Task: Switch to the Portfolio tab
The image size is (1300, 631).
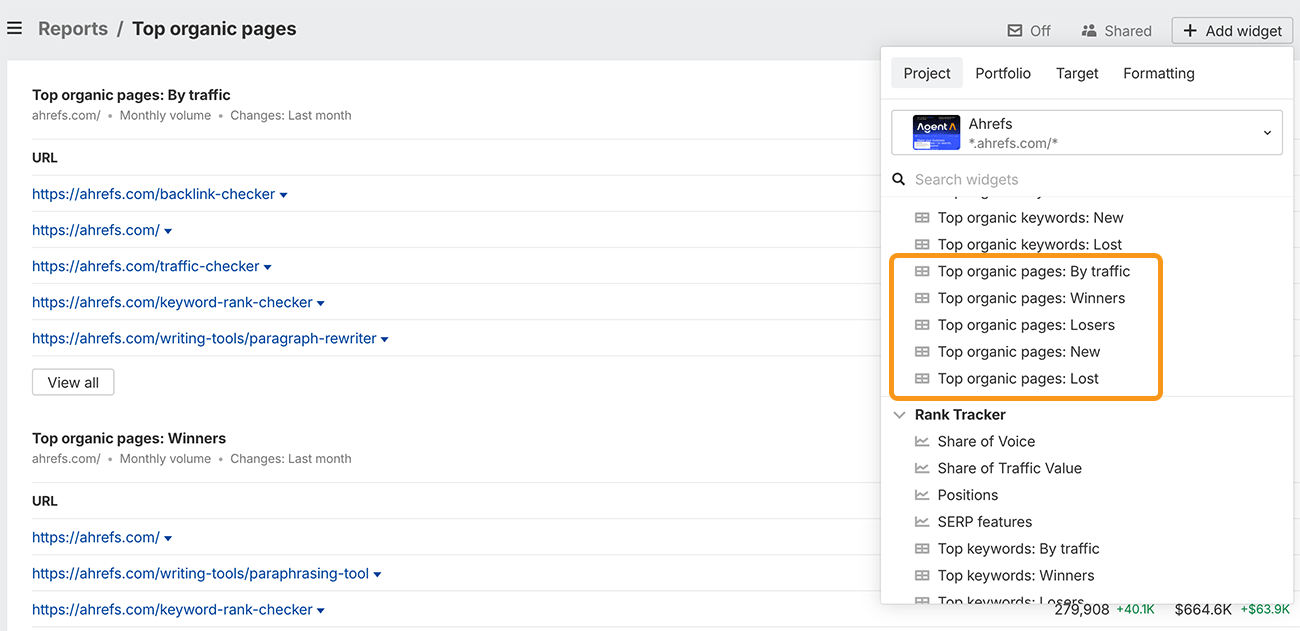Action: point(1003,73)
